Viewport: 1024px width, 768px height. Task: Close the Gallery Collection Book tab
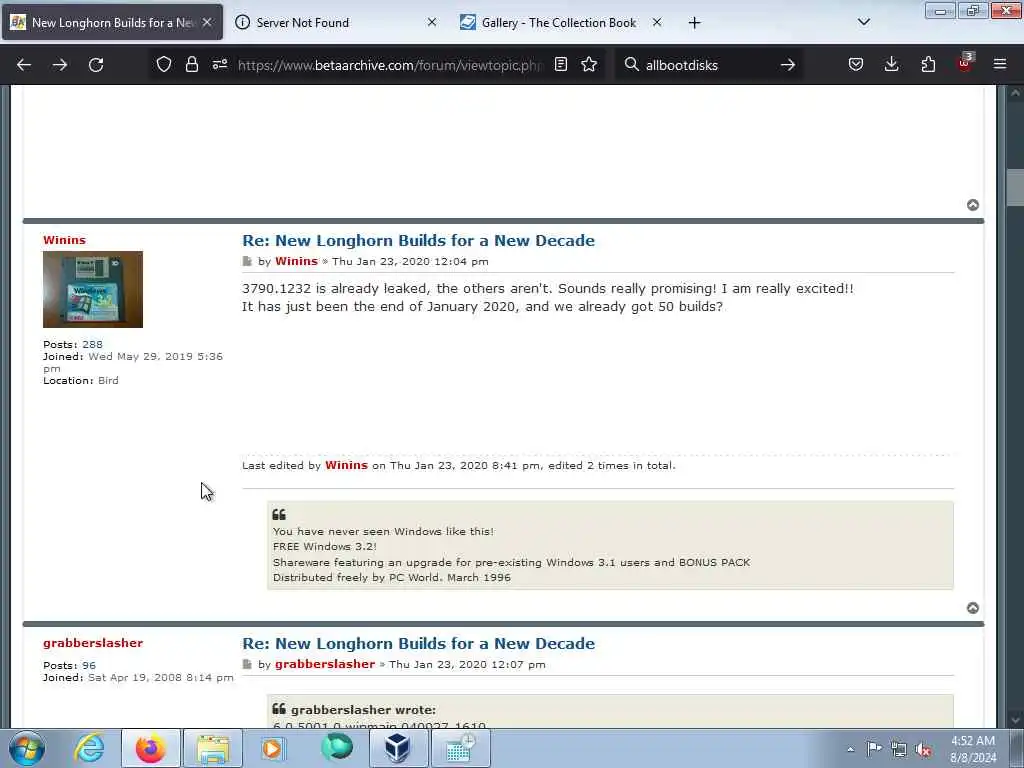point(657,22)
